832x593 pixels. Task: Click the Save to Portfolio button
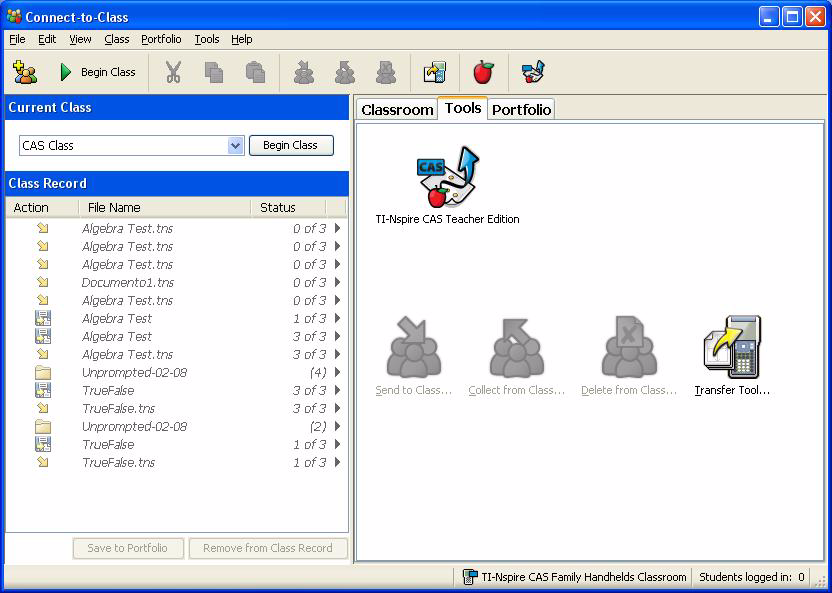click(128, 548)
